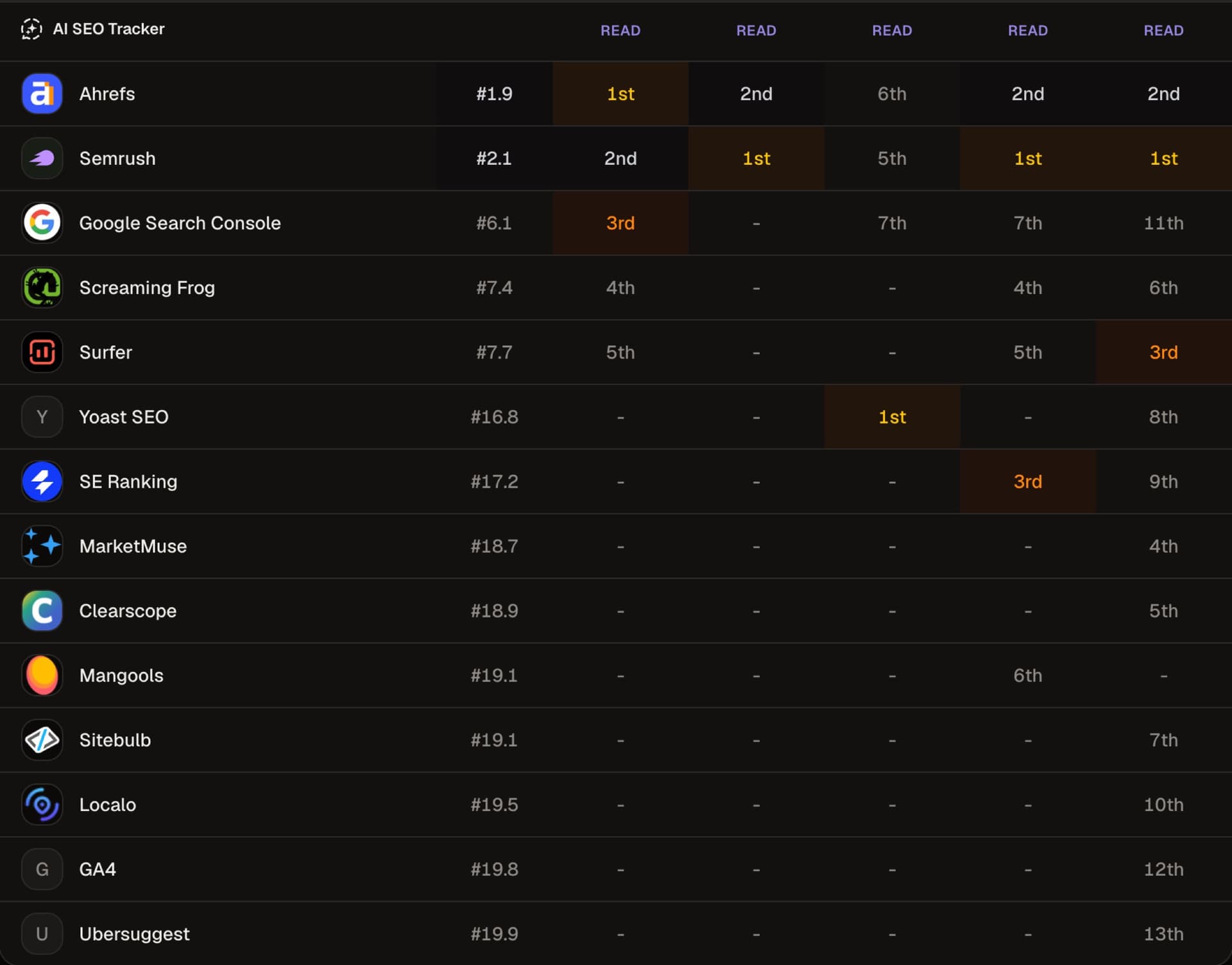The image size is (1232, 965).
Task: Select the Ahrefs brand name
Action: click(x=107, y=94)
